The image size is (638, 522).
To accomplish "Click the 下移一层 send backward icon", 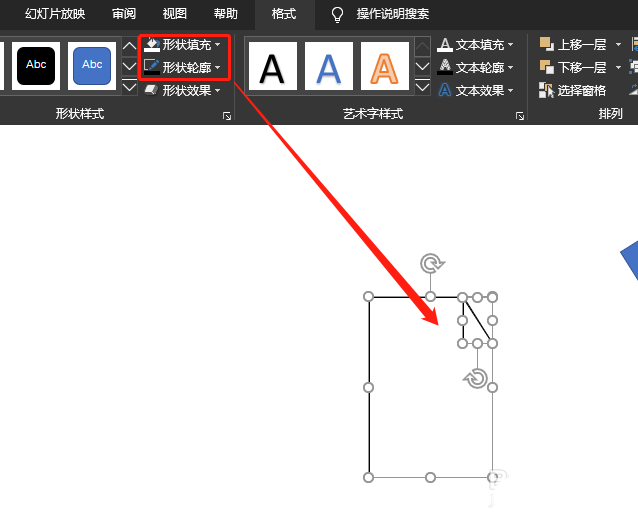I will [547, 67].
